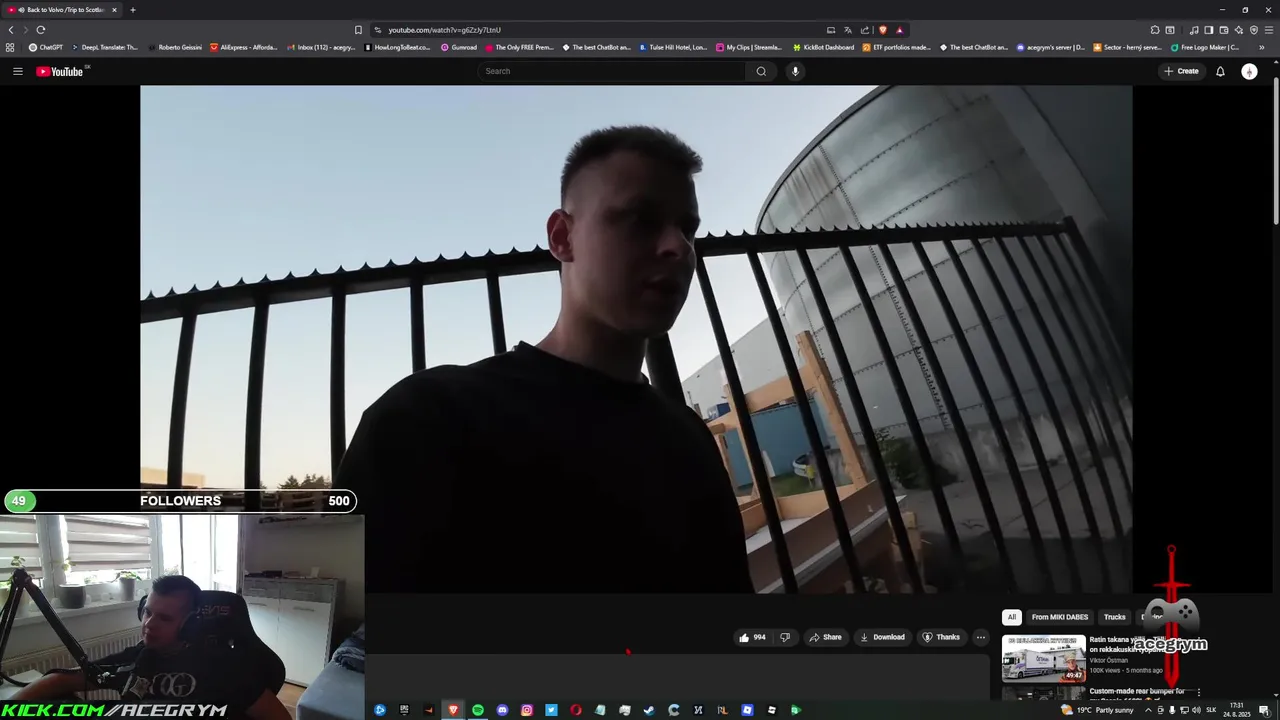Show hidden bookmarks overflow chevron
Screen dimensions: 1280x720
click(1262, 47)
